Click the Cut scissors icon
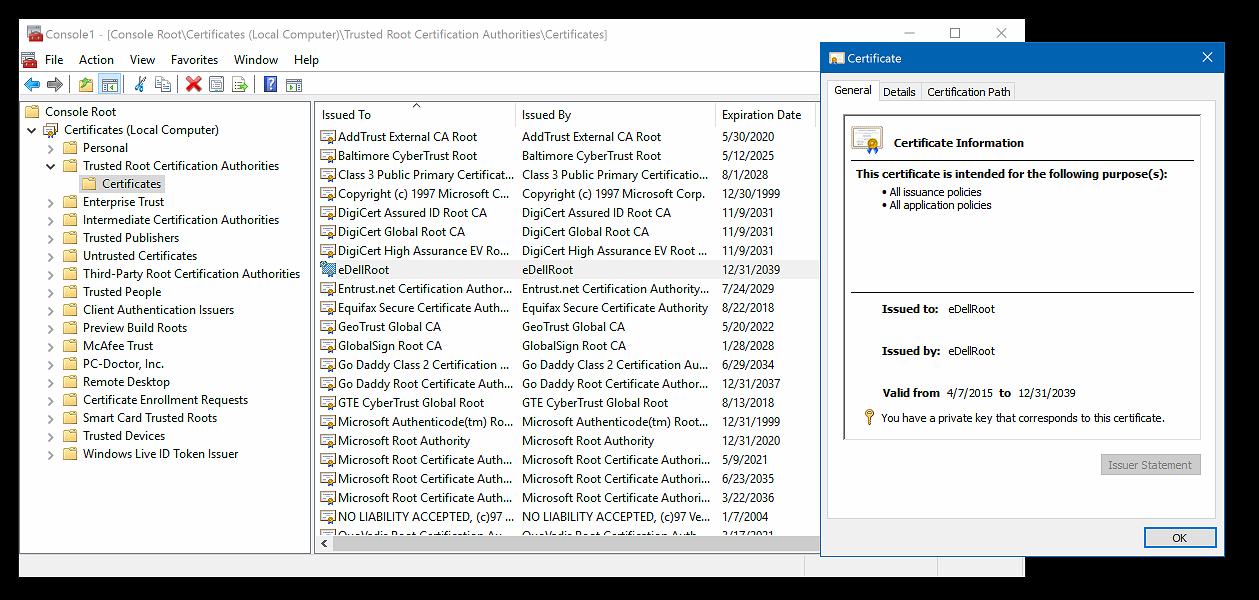Screen dimensions: 1259x600 [140, 85]
